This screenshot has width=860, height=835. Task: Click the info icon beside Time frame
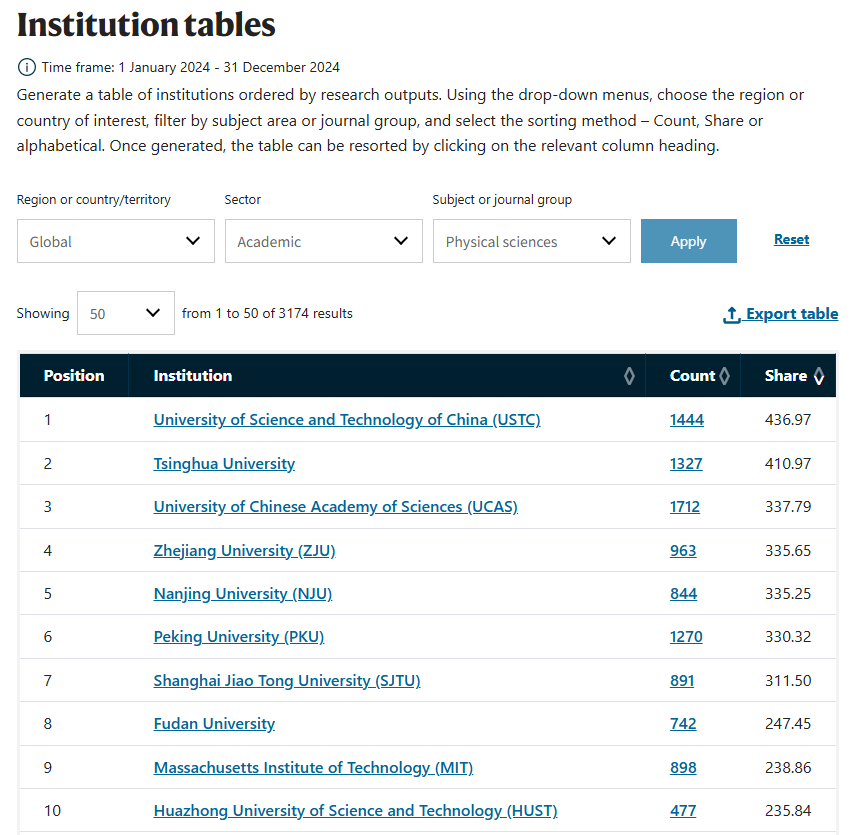coord(26,68)
